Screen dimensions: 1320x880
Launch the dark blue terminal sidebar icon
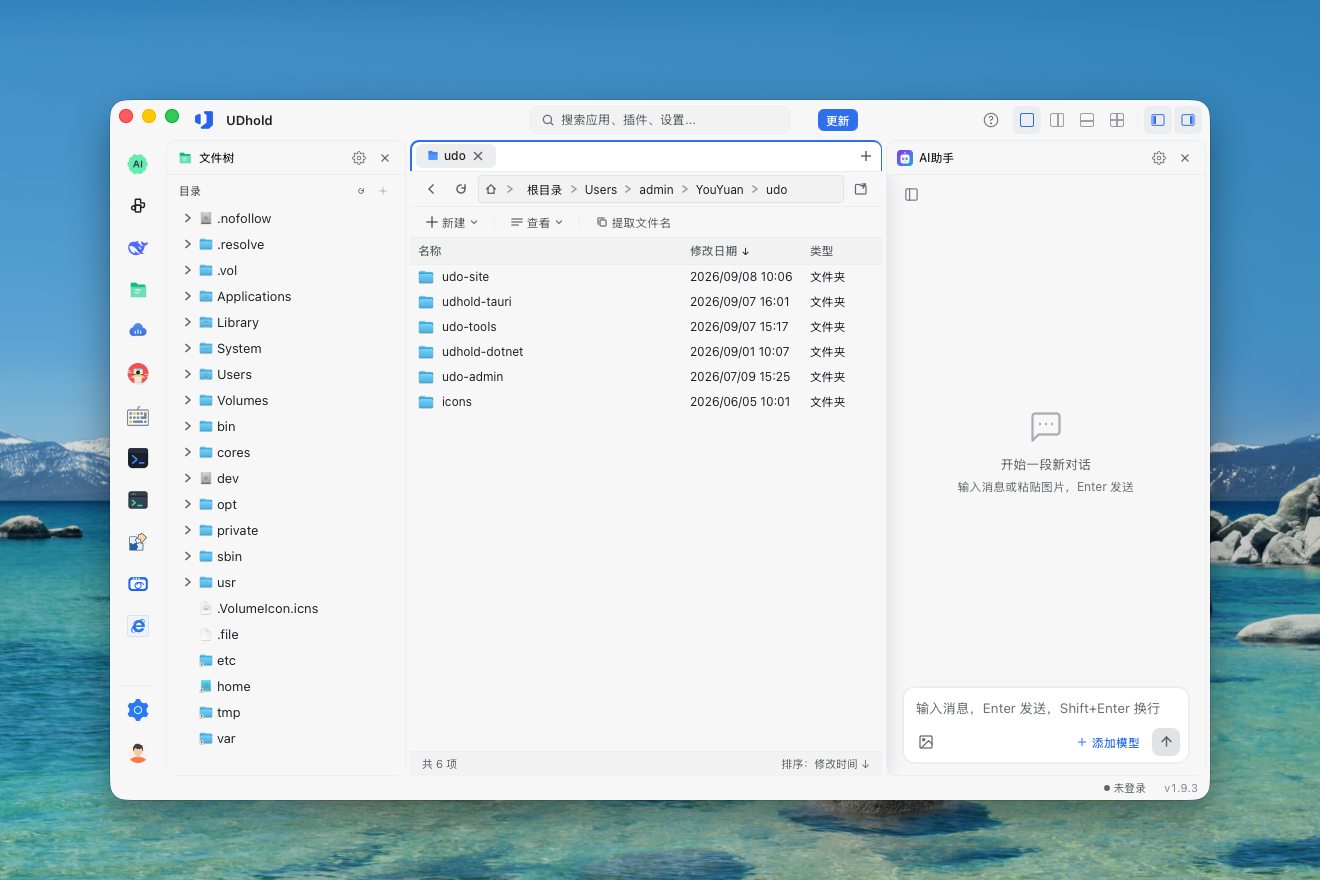[x=138, y=458]
